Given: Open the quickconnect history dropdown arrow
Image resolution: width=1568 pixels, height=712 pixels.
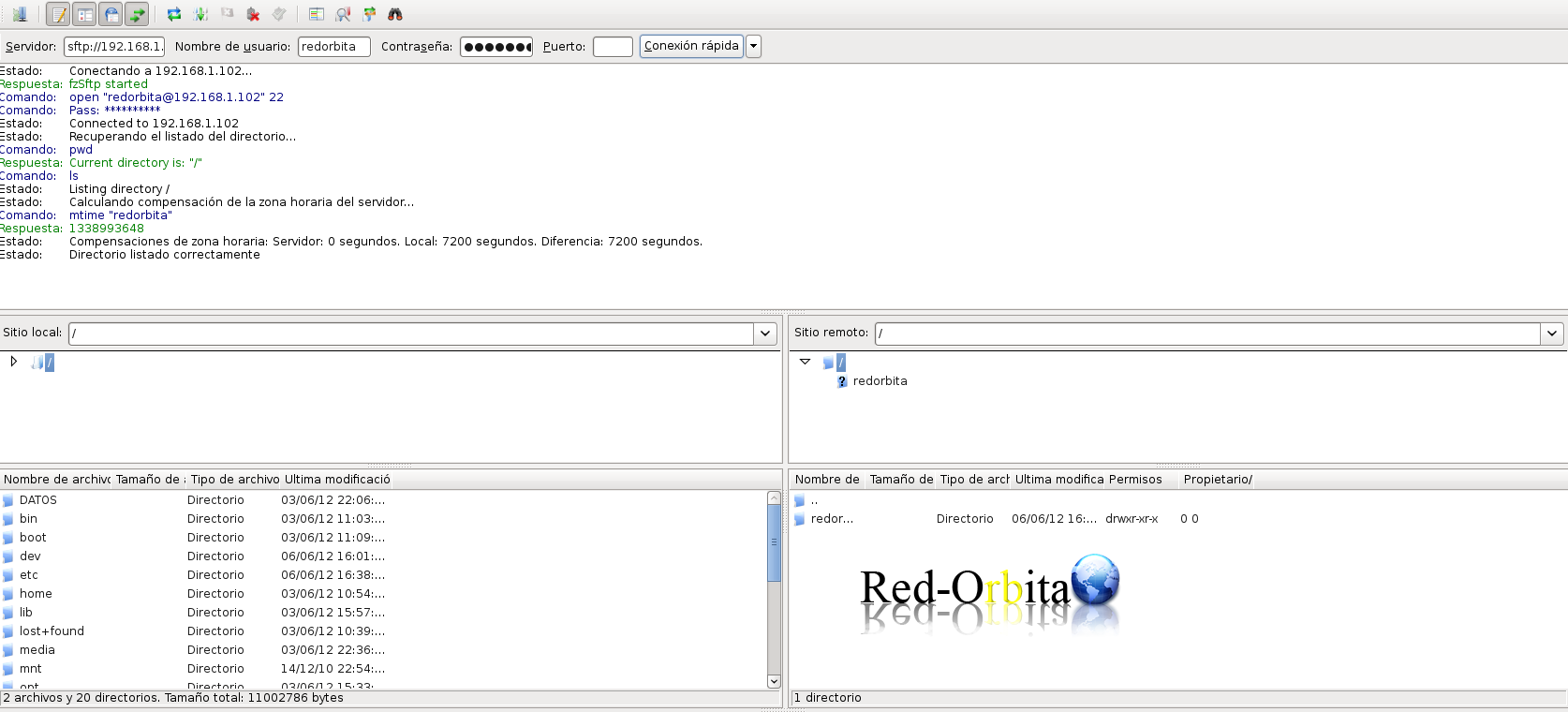Looking at the screenshot, I should [753, 46].
